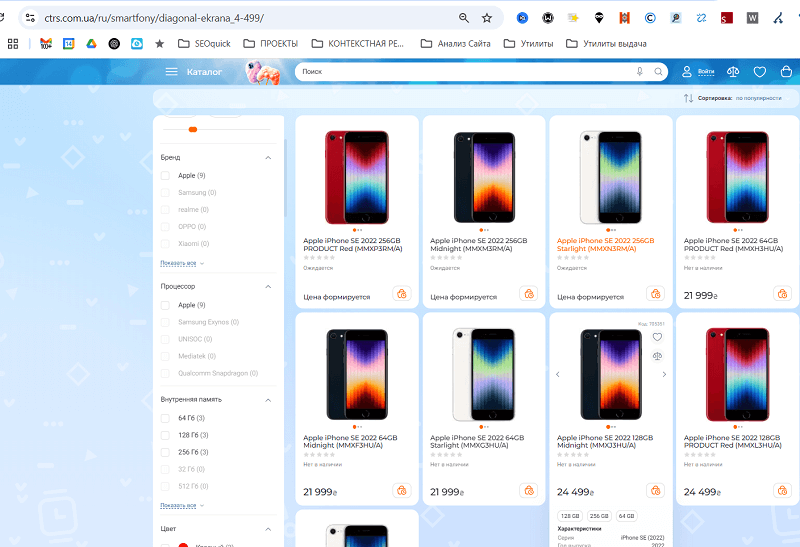Image resolution: width=800 pixels, height=547 pixels.
Task: Open the Gmail bookmark icon
Action: point(46,44)
